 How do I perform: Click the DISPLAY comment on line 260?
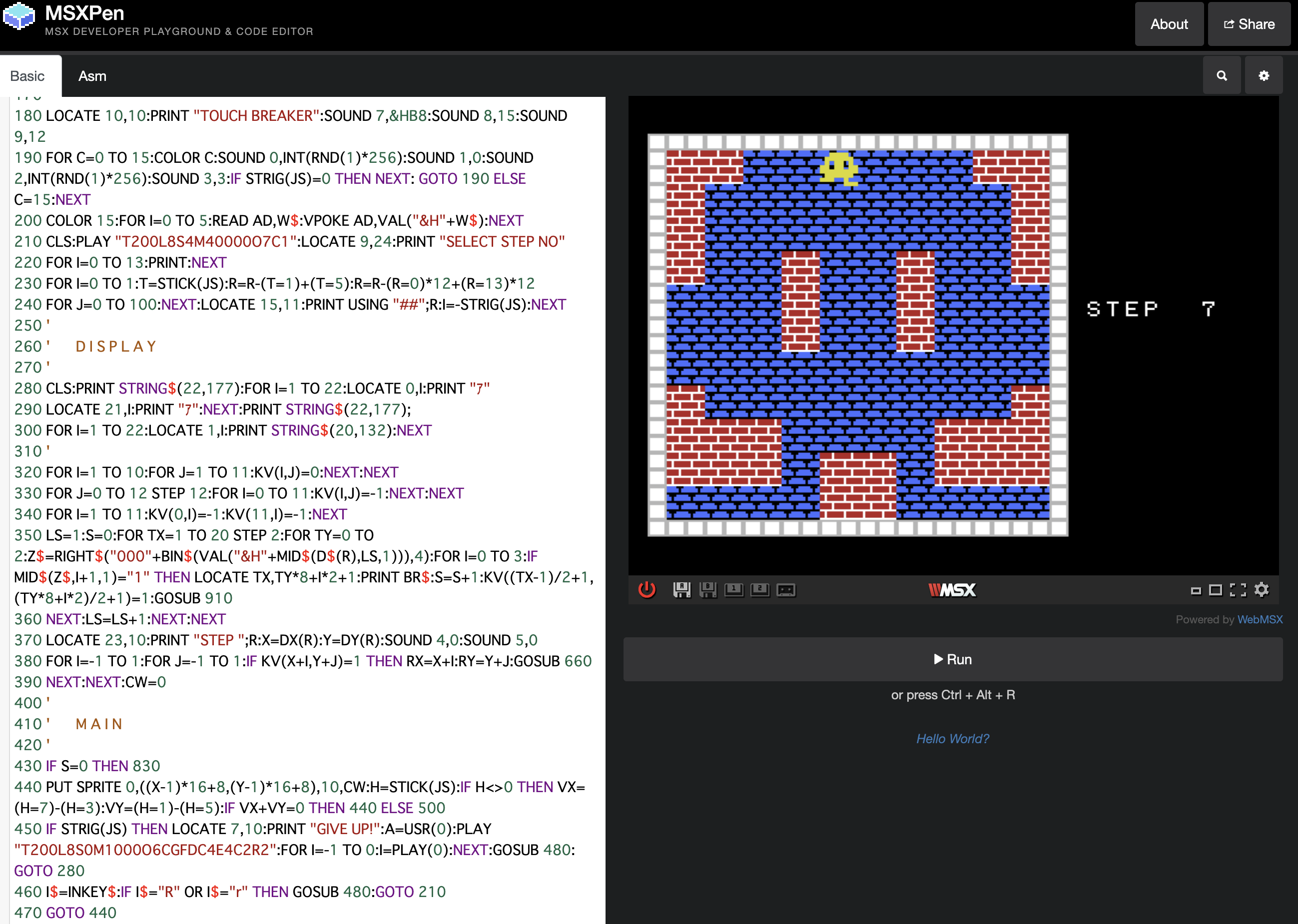pos(115,346)
